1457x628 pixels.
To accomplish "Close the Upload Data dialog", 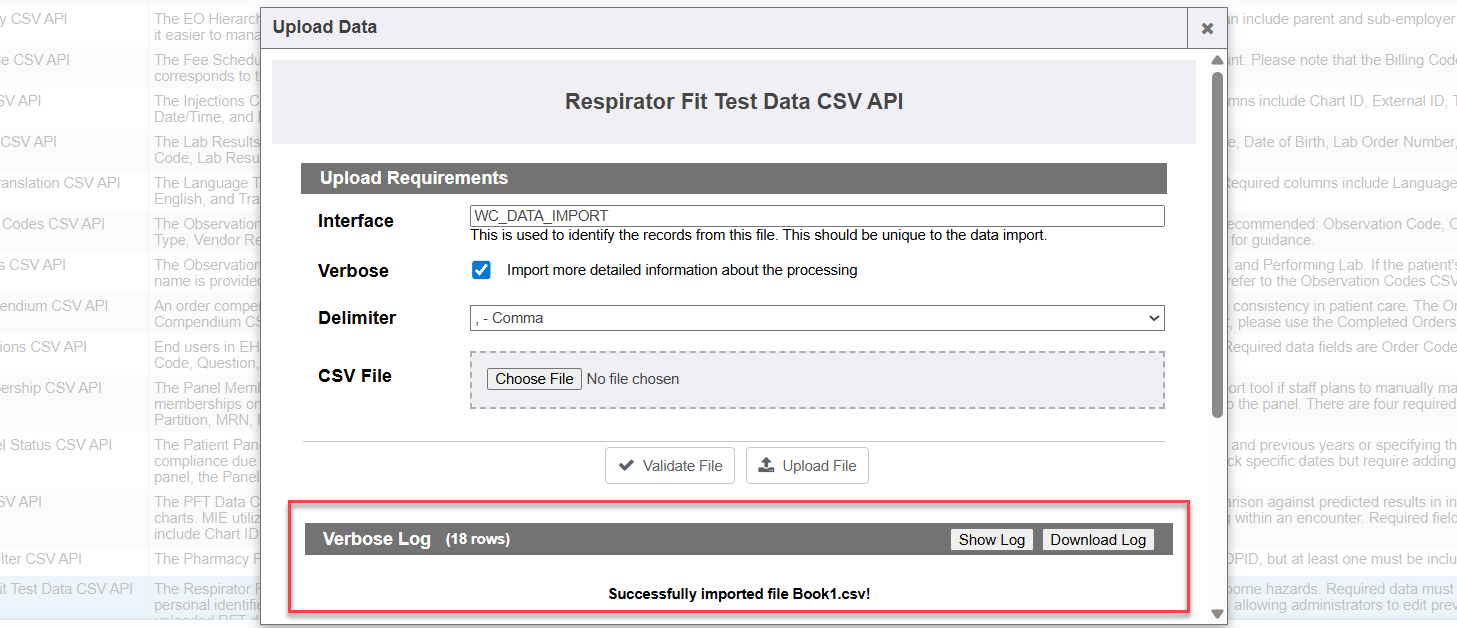I will click(x=1207, y=29).
